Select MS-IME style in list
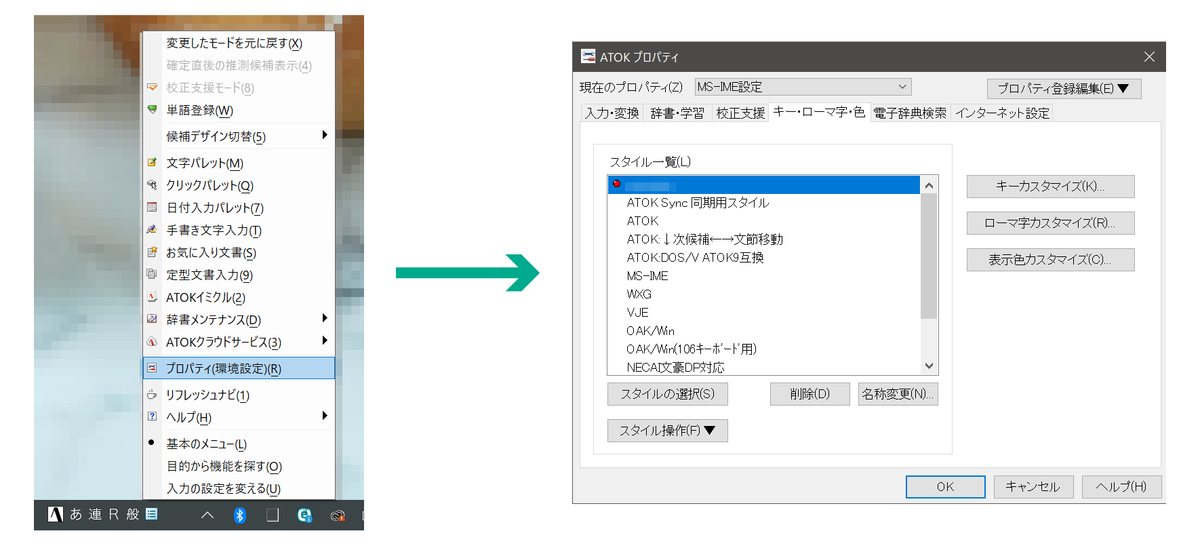Screen dimensions: 1200x546 764,276
